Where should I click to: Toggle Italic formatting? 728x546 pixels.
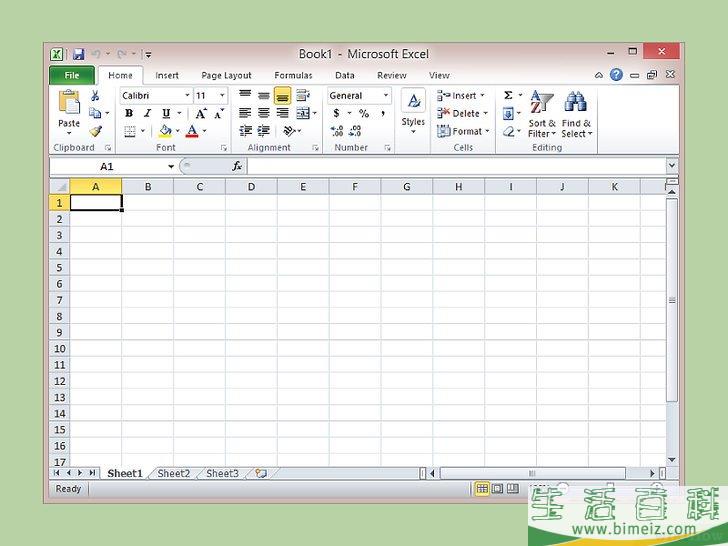[148, 113]
